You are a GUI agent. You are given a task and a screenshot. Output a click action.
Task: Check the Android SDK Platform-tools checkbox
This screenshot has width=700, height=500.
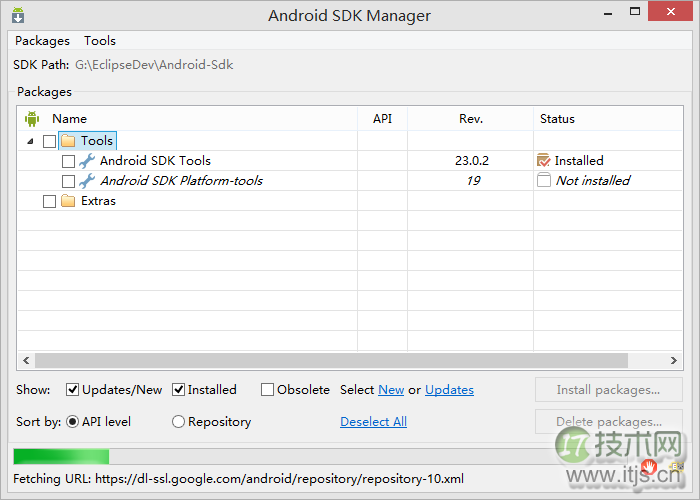(x=68, y=181)
